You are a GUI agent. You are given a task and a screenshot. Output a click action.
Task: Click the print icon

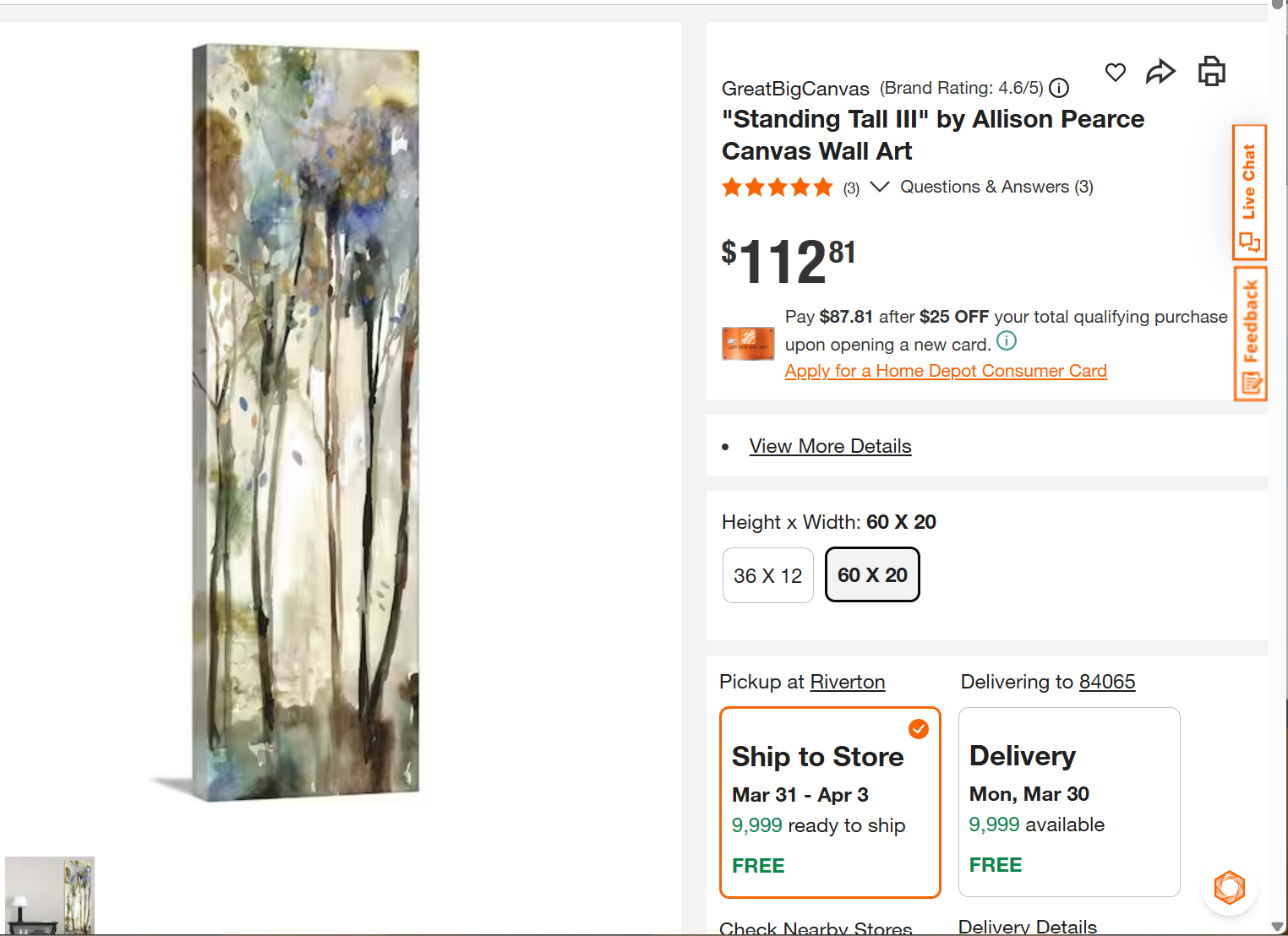click(x=1212, y=72)
